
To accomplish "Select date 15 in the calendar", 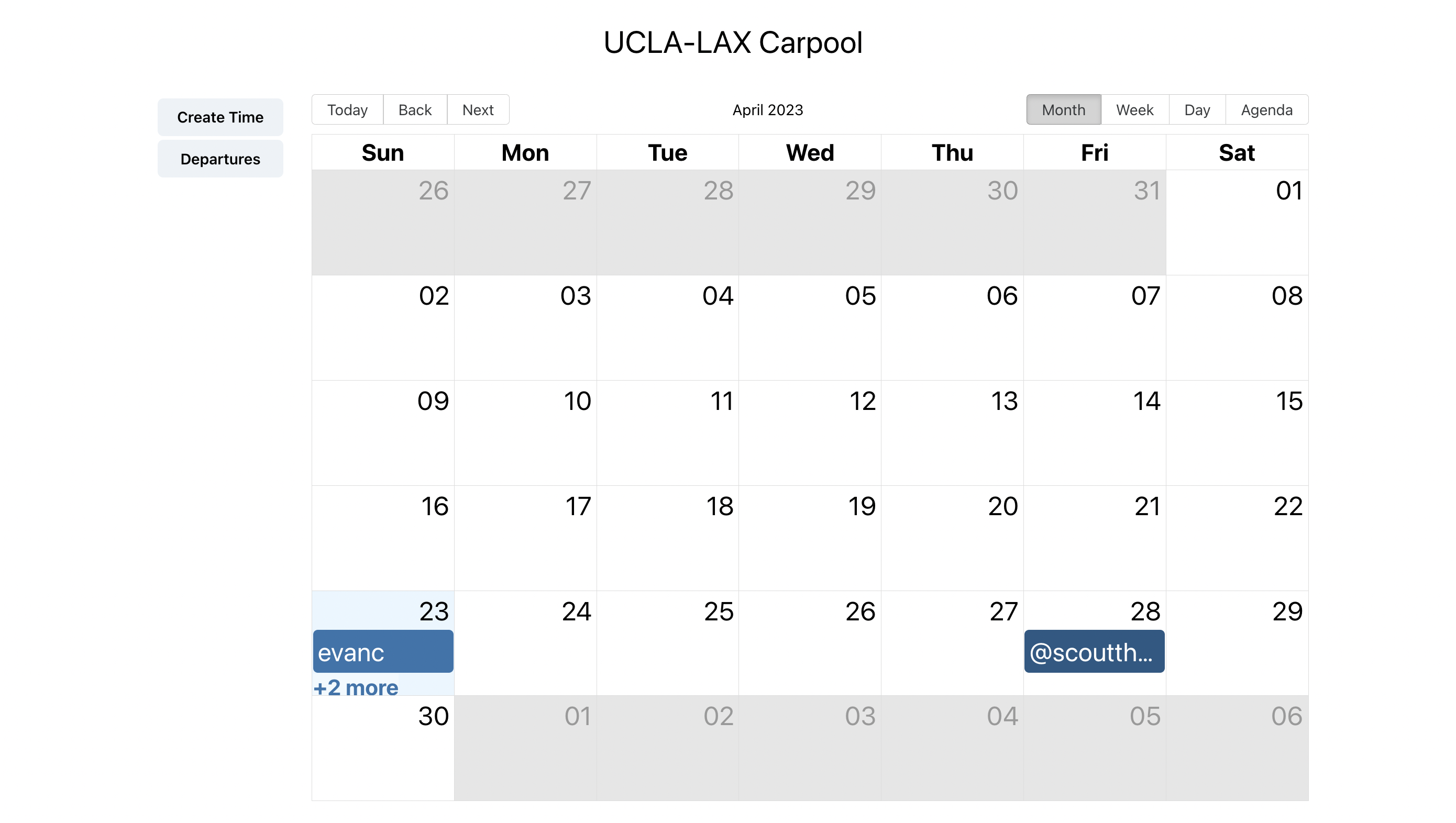I will (1288, 401).
